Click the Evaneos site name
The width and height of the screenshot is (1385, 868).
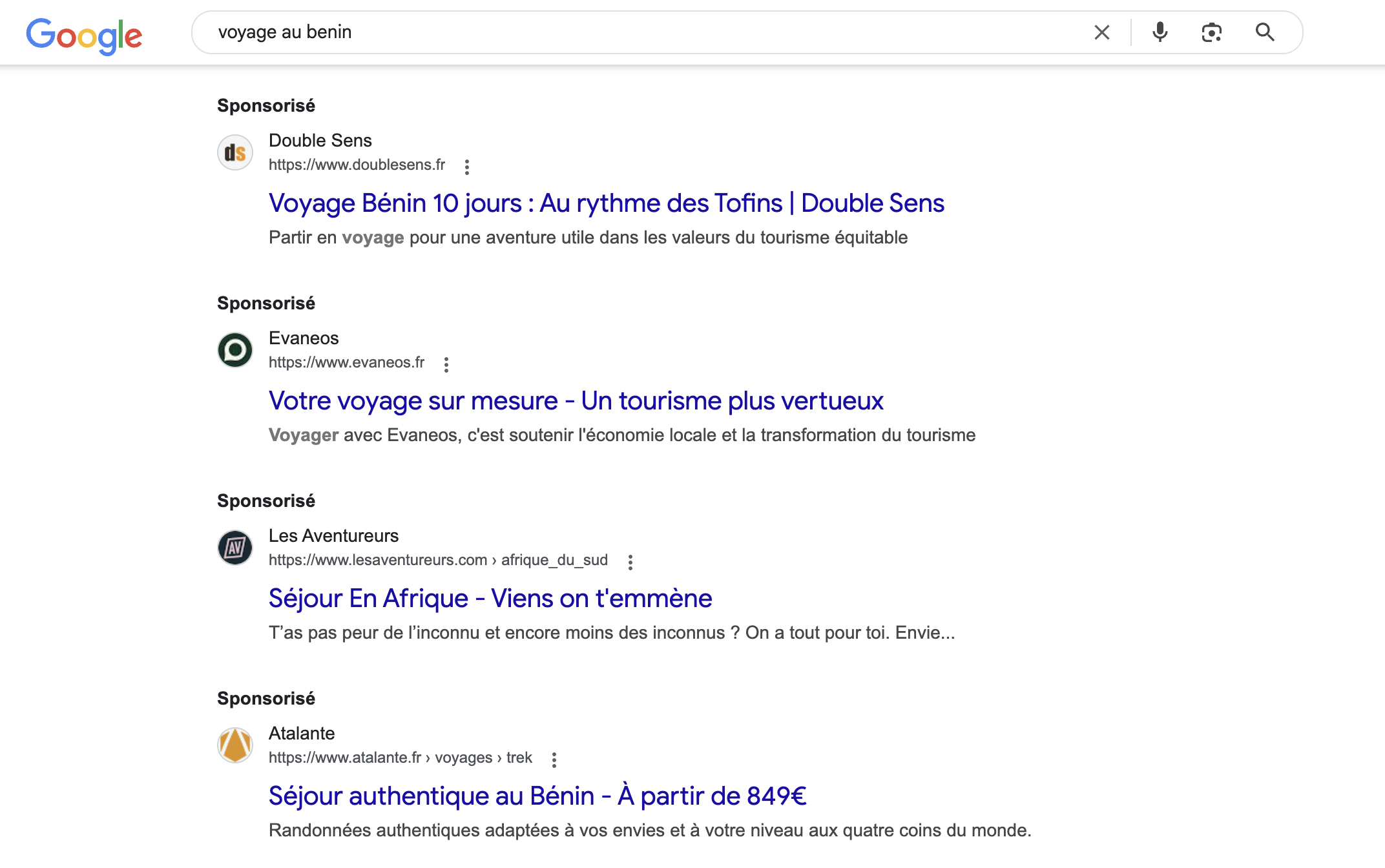[x=304, y=338]
